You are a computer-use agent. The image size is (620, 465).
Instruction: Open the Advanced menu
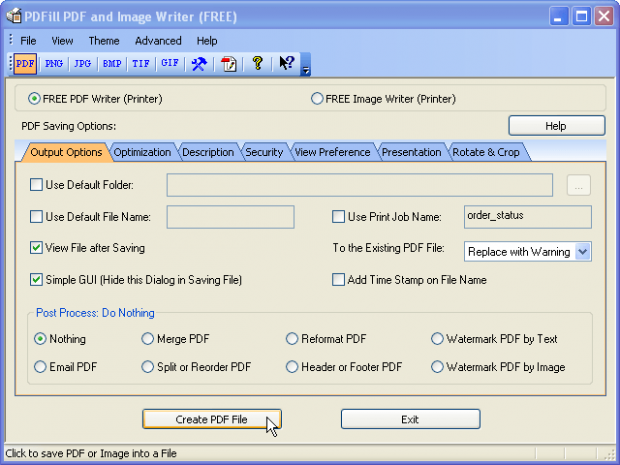pos(158,41)
